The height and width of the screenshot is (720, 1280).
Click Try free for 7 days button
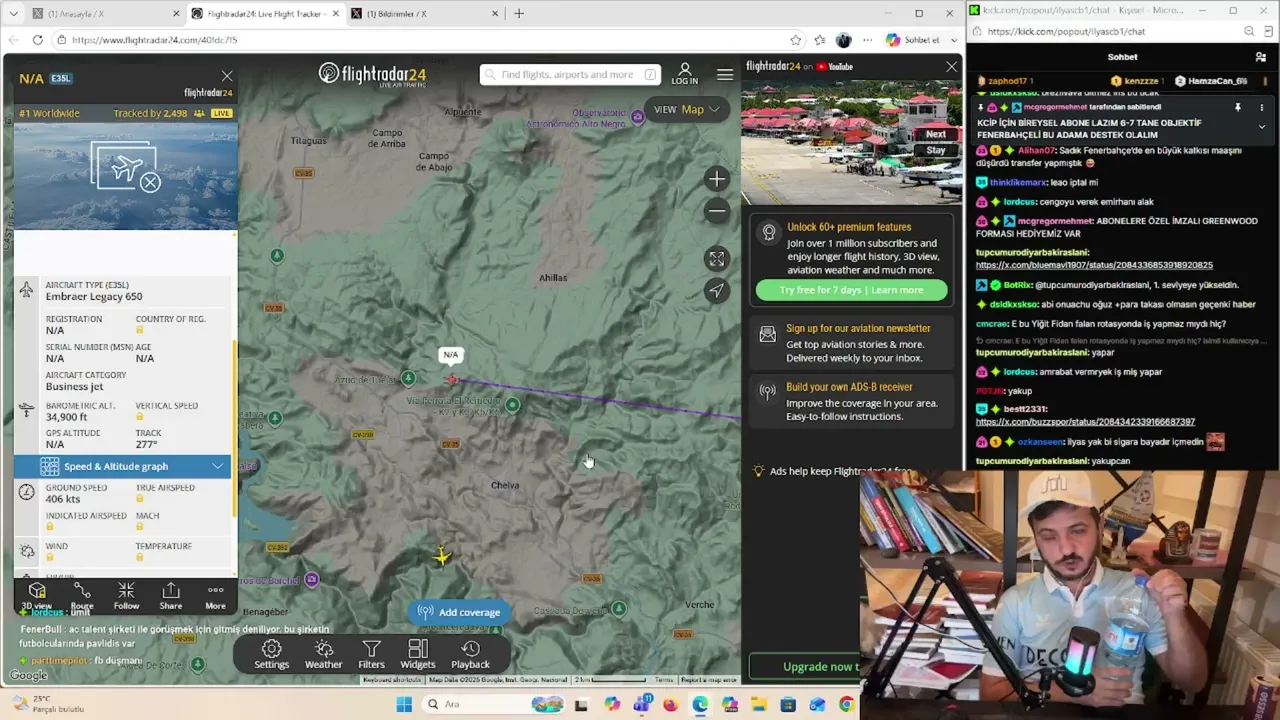(x=851, y=290)
